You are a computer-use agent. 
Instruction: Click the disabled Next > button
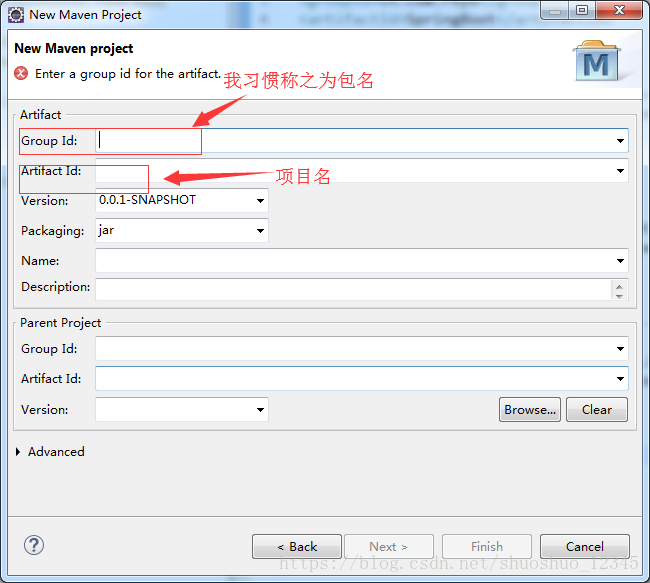point(389,547)
